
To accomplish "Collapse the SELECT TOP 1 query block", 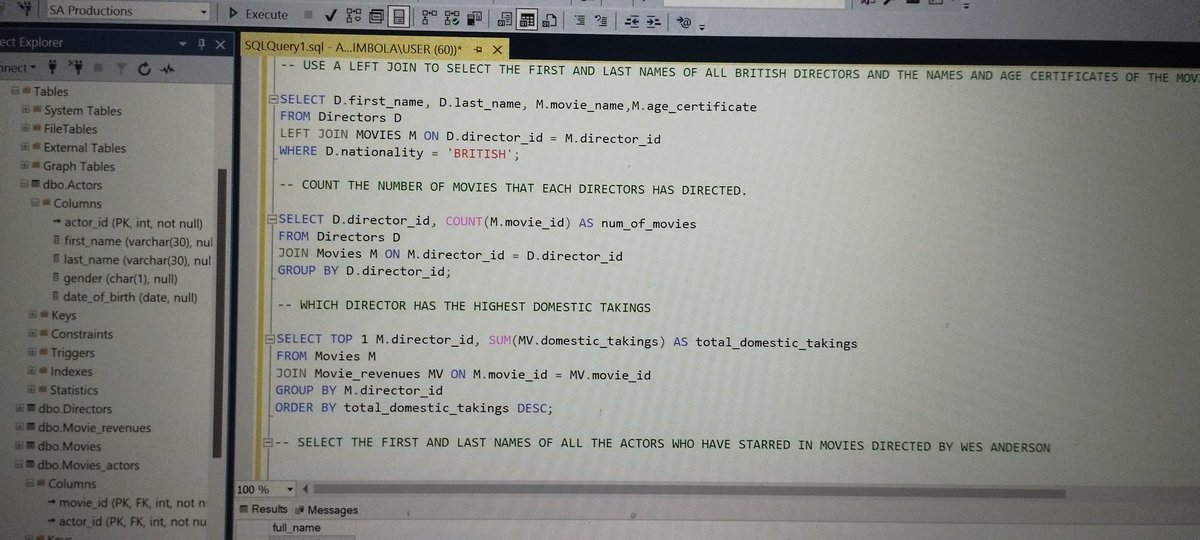I will point(270,339).
